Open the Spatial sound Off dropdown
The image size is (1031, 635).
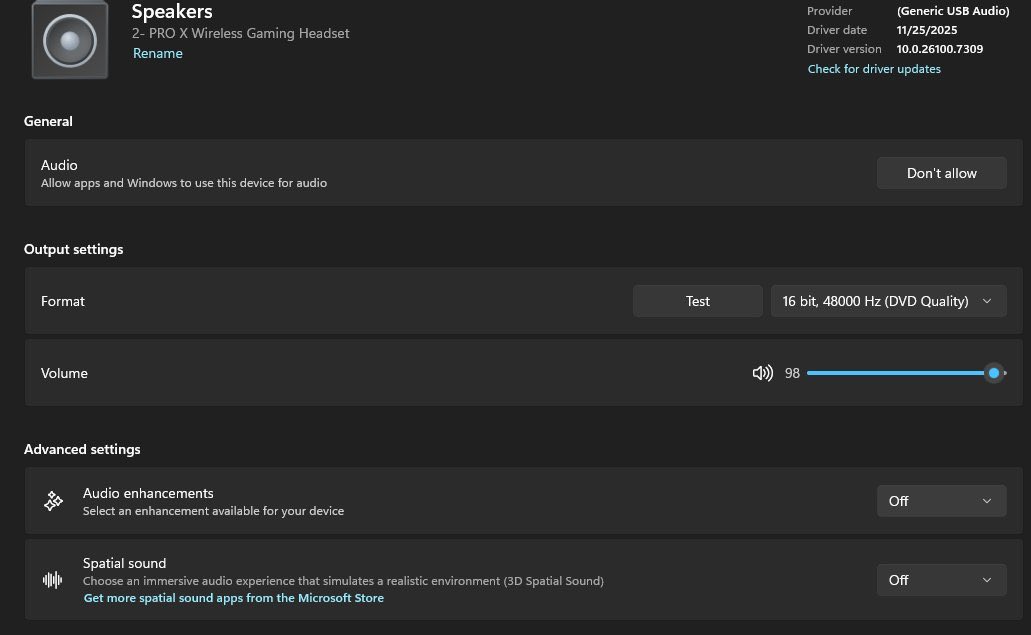coord(942,580)
